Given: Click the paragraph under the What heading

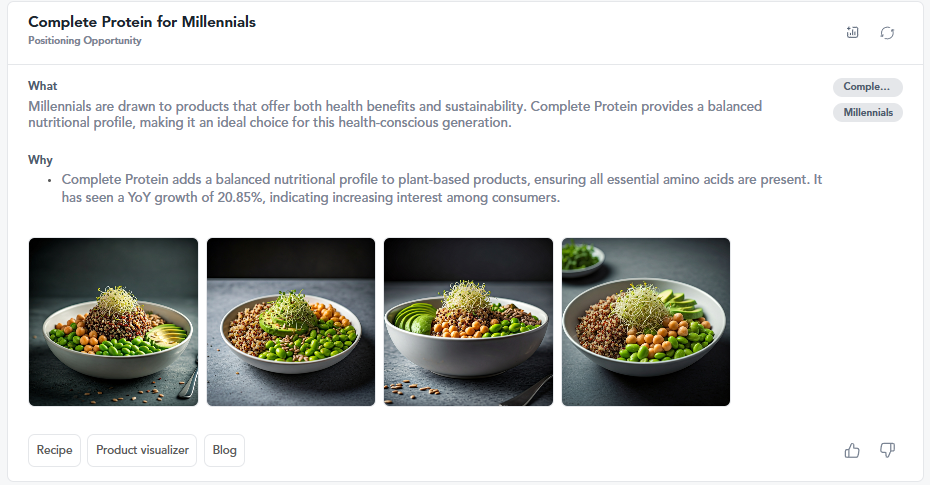Looking at the screenshot, I should click(395, 114).
